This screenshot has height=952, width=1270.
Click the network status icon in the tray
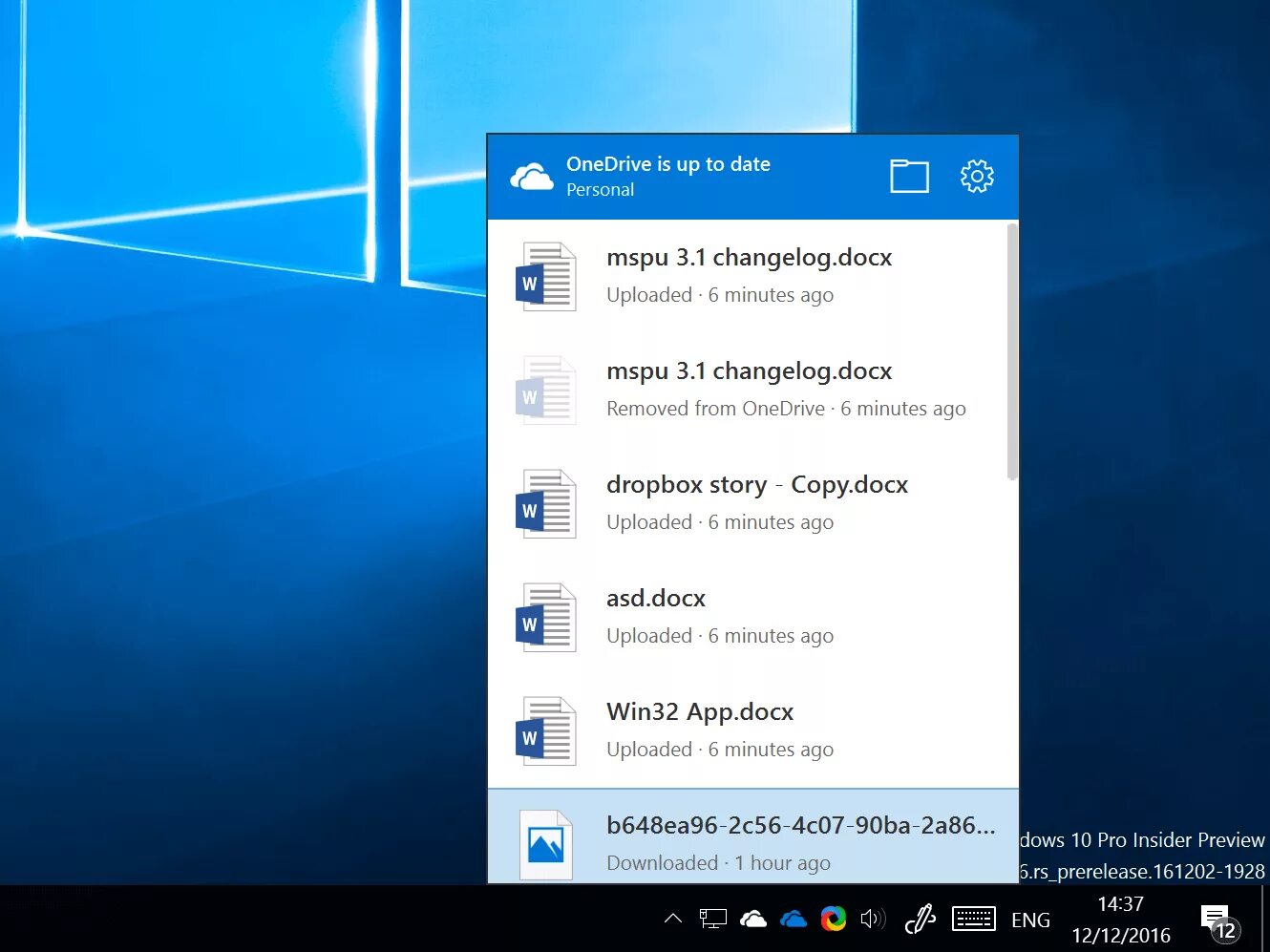click(712, 919)
